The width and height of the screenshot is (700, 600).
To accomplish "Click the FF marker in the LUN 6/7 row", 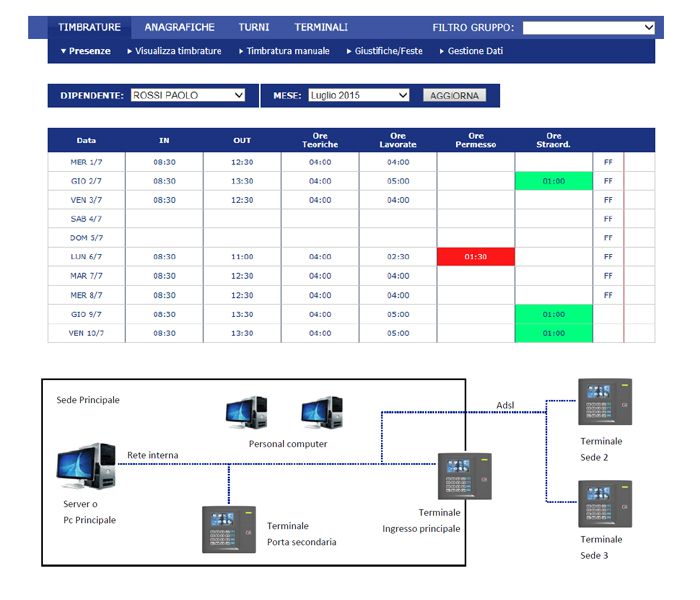I will [608, 257].
